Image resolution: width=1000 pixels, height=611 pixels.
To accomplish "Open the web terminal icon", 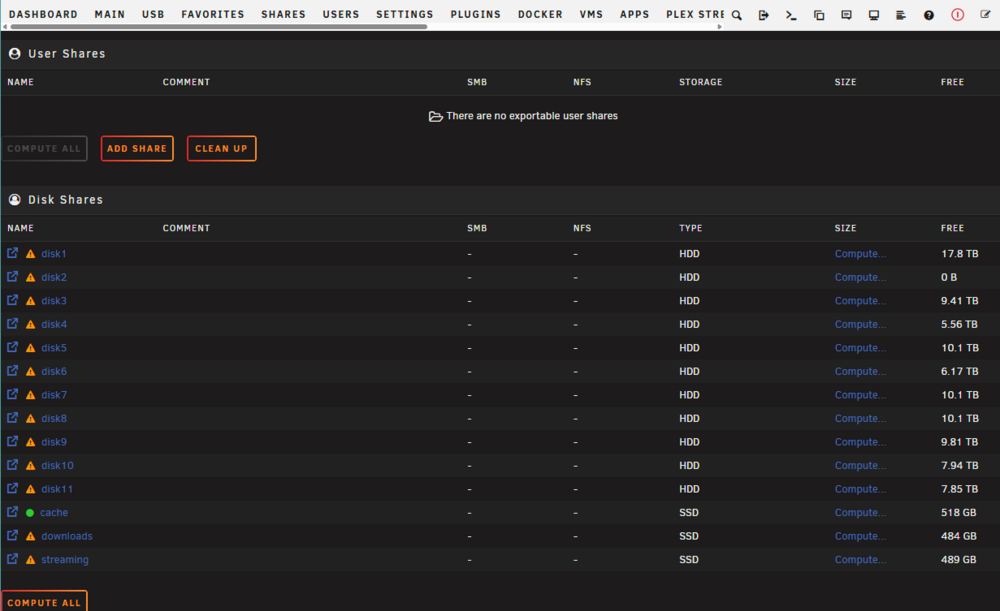I will click(x=791, y=15).
